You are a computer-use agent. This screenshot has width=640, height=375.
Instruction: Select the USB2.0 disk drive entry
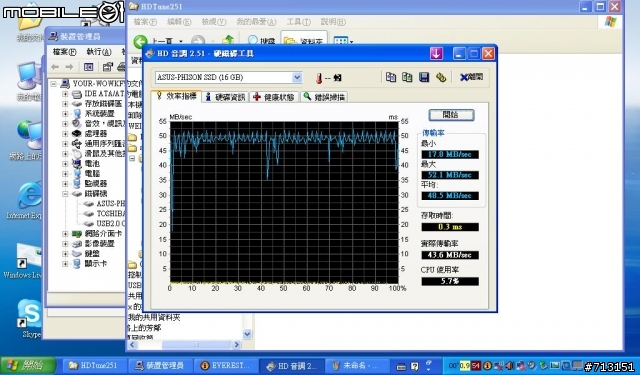click(x=104, y=224)
